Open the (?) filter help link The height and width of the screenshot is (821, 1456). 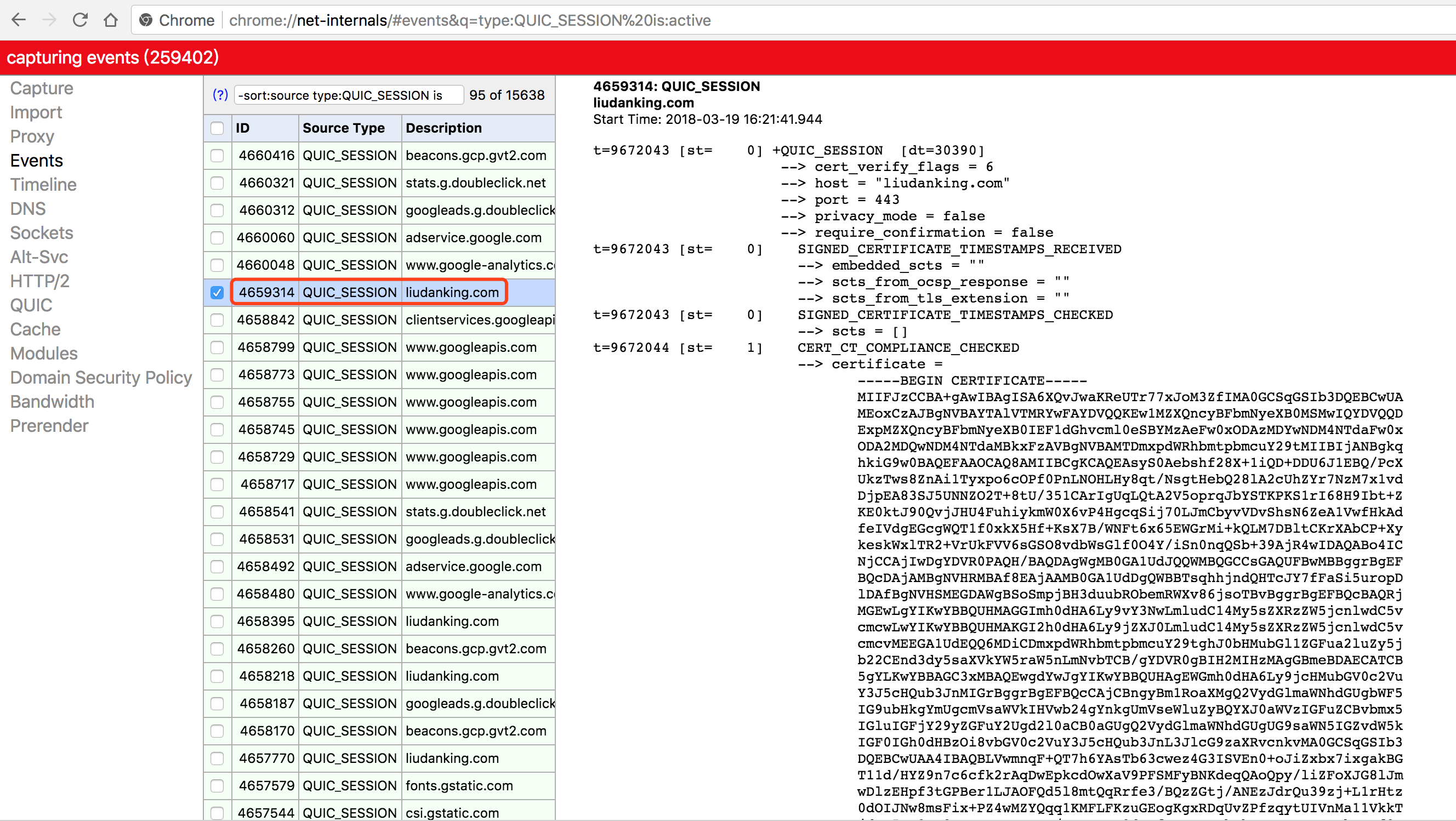tap(220, 95)
